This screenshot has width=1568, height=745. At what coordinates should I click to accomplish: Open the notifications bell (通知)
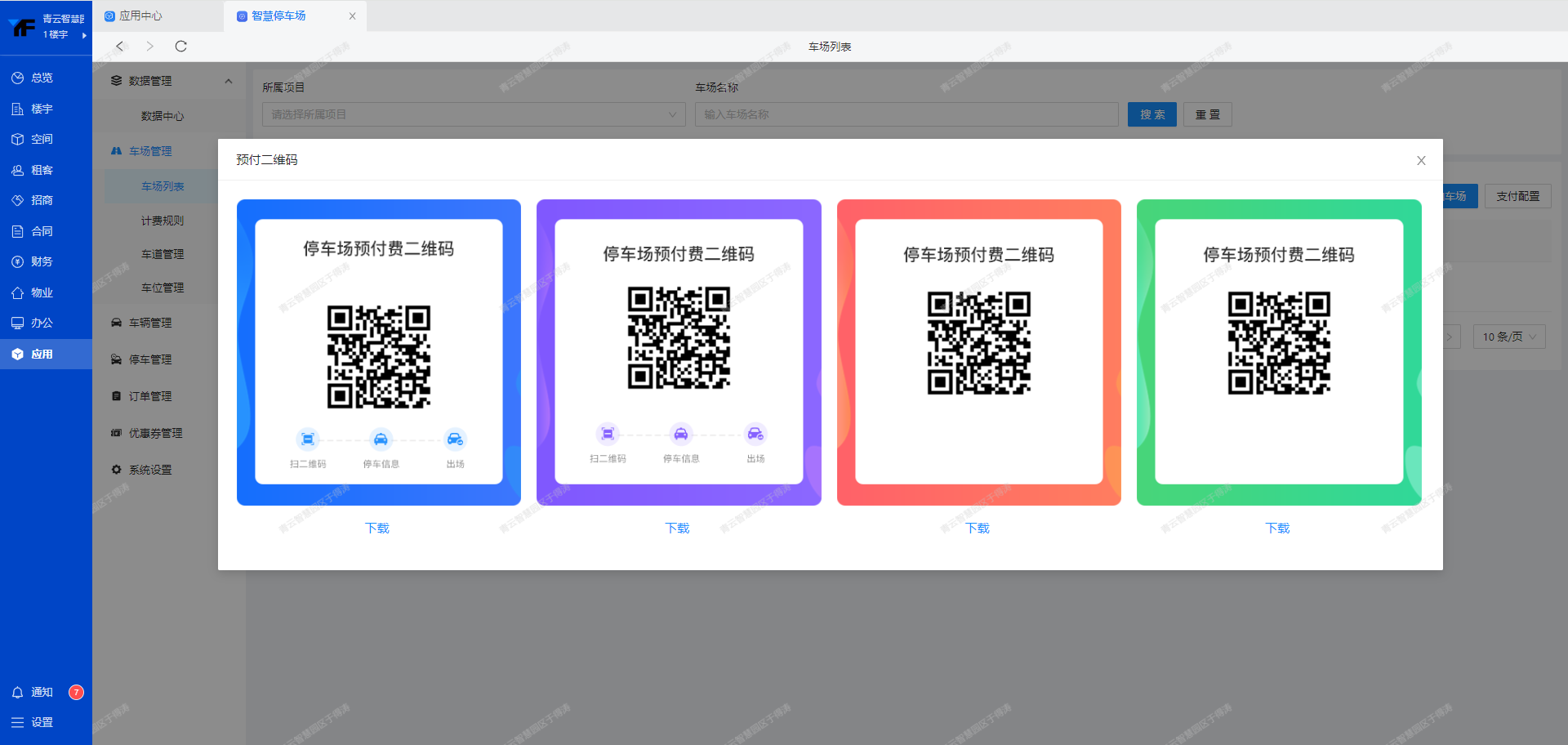(18, 693)
